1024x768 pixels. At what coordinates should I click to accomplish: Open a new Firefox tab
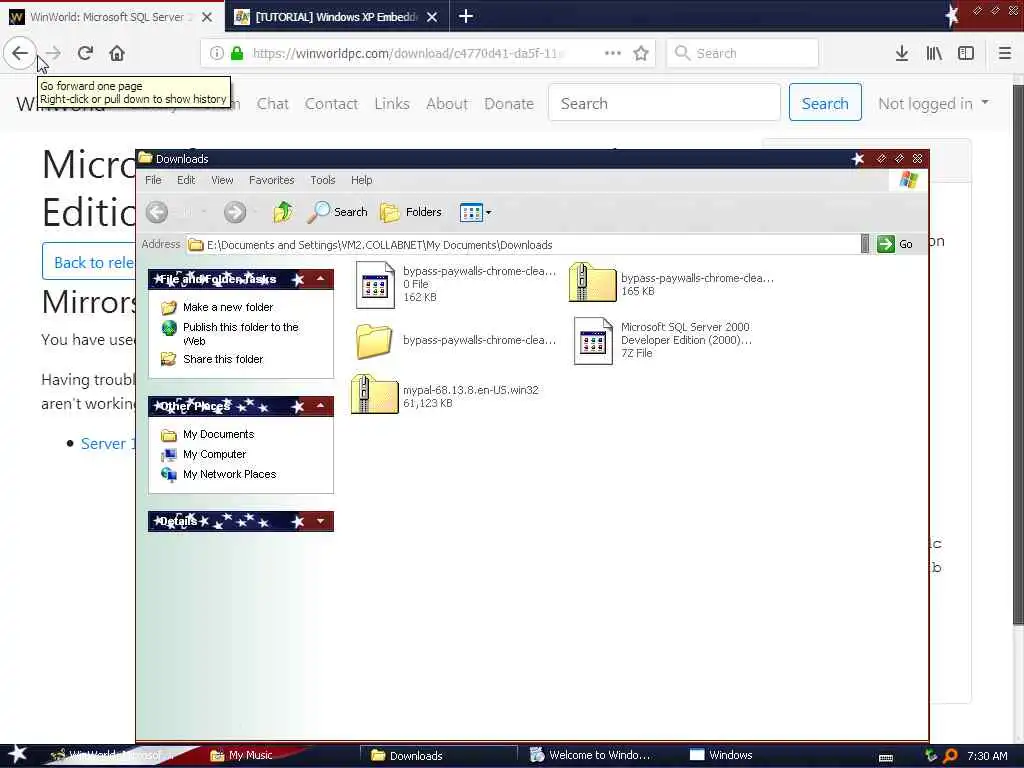click(x=466, y=16)
